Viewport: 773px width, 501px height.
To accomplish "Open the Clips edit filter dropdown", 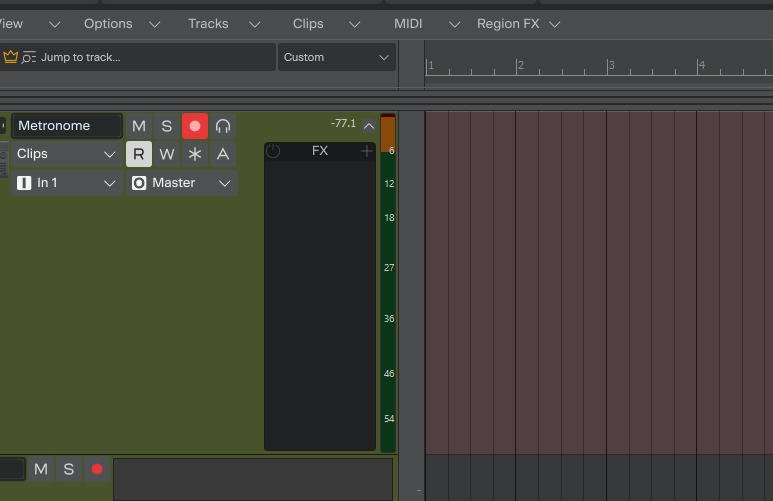I will coord(66,154).
